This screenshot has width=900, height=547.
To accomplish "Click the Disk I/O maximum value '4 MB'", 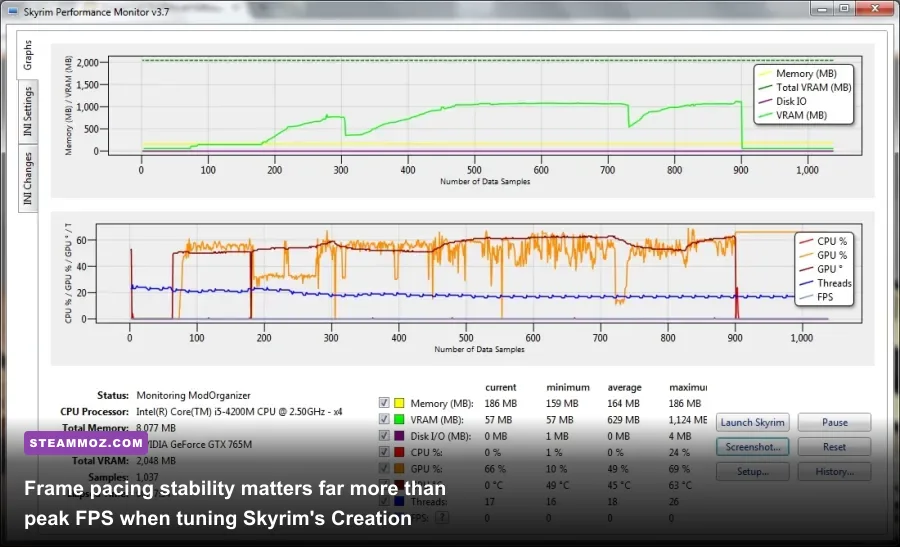I will click(x=680, y=436).
